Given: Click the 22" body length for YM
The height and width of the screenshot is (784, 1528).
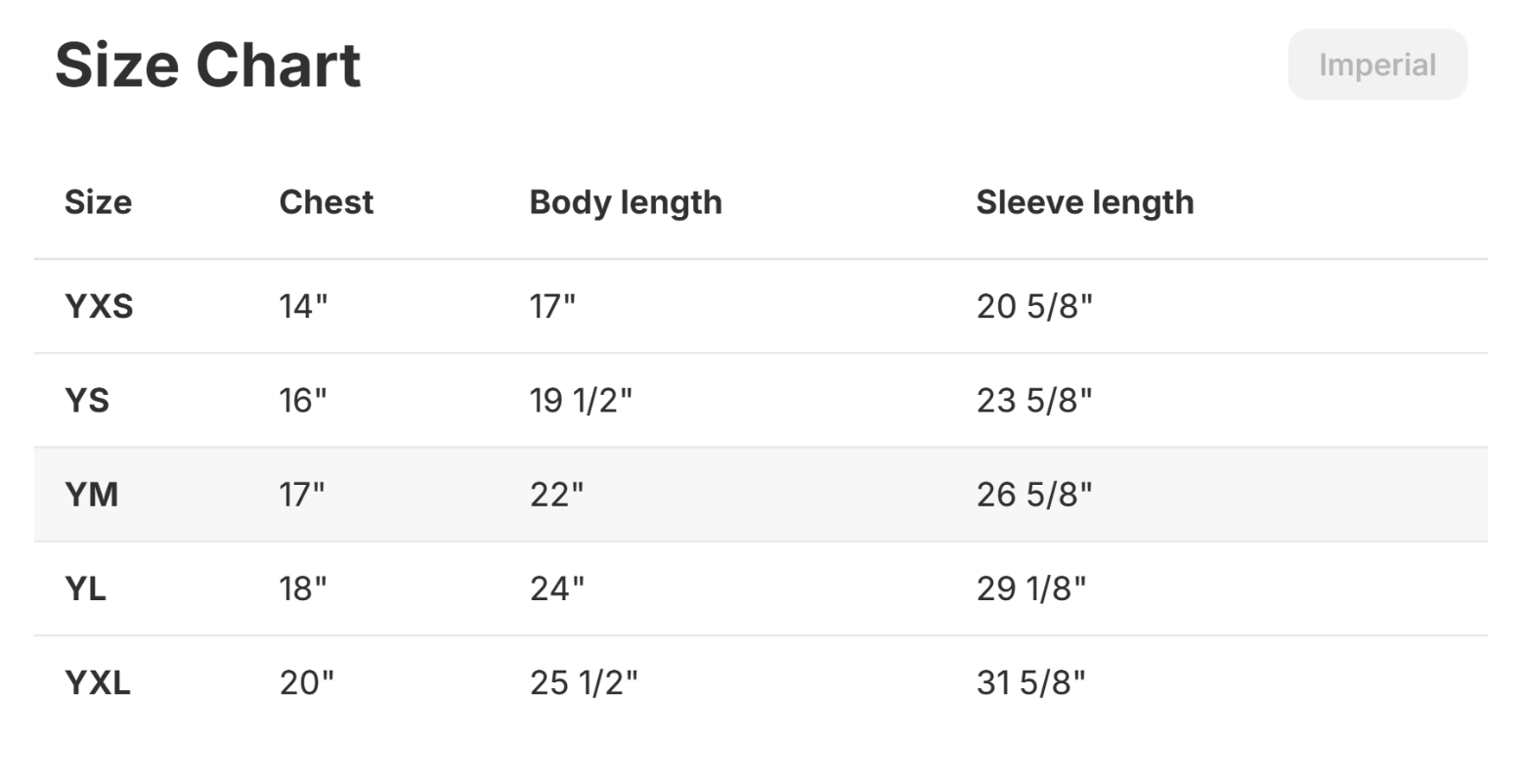Looking at the screenshot, I should click(x=555, y=495).
